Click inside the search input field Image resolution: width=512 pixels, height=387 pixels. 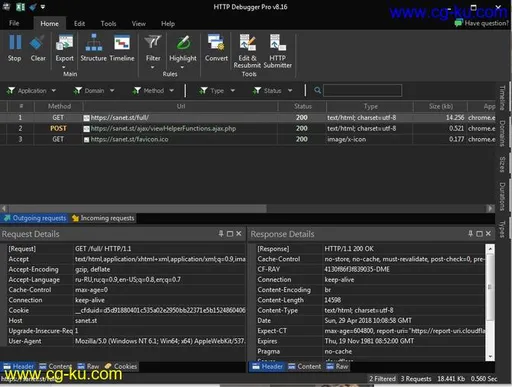pyautogui.click(x=362, y=90)
